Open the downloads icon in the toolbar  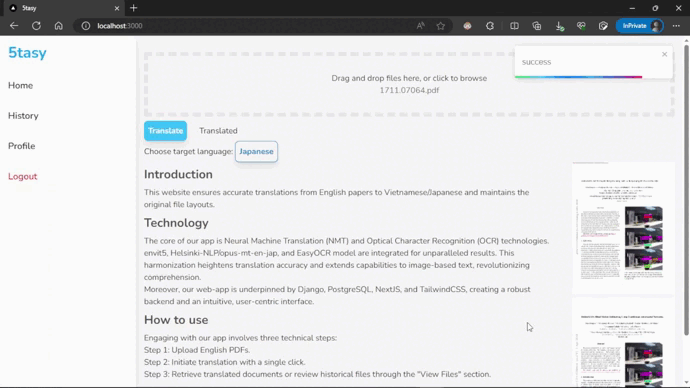(x=559, y=26)
